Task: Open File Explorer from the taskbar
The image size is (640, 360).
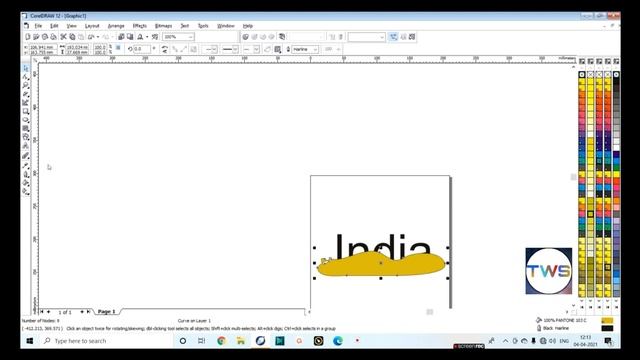Action: (x=241, y=340)
